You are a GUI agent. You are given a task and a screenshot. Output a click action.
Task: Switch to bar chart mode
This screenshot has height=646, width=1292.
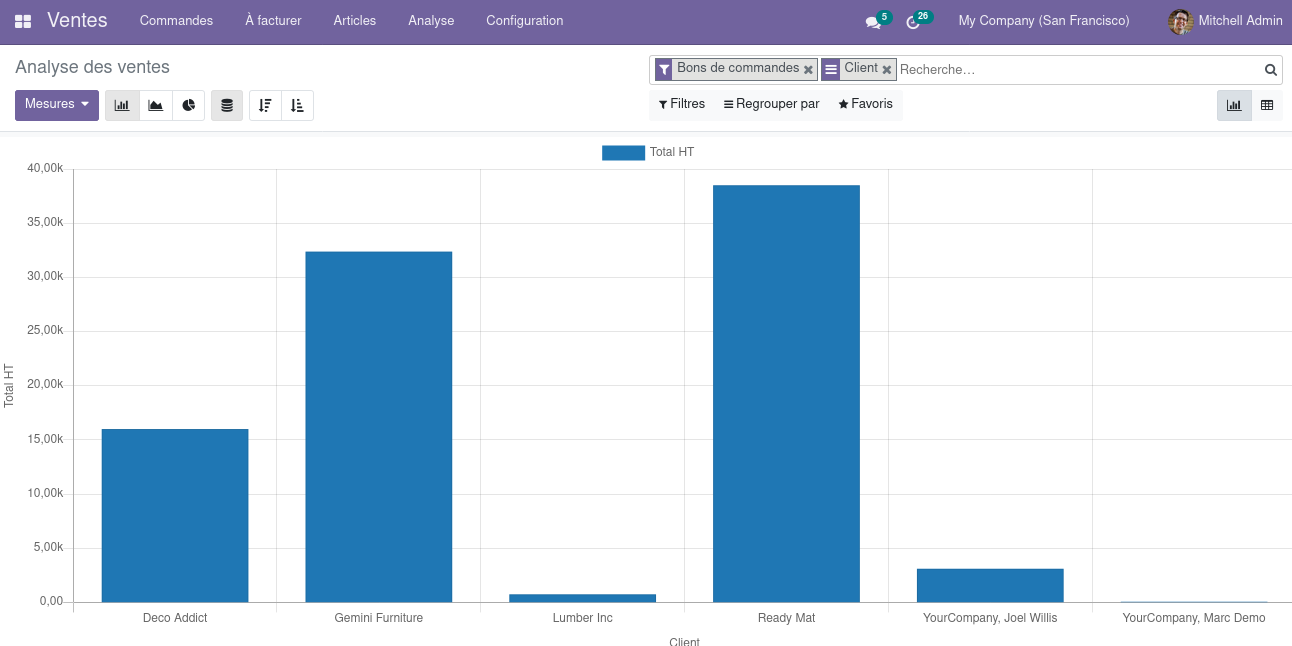coord(122,105)
